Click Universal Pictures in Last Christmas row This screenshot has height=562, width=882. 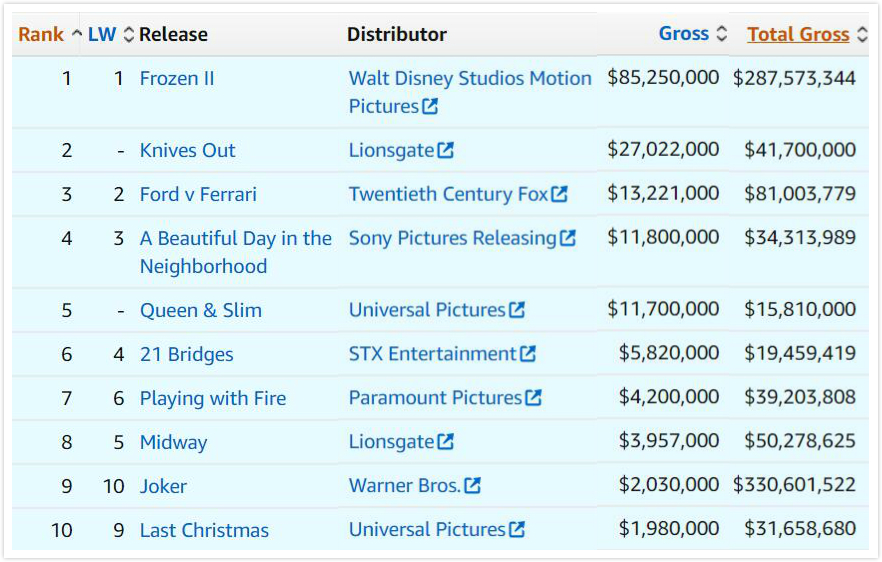tap(427, 530)
